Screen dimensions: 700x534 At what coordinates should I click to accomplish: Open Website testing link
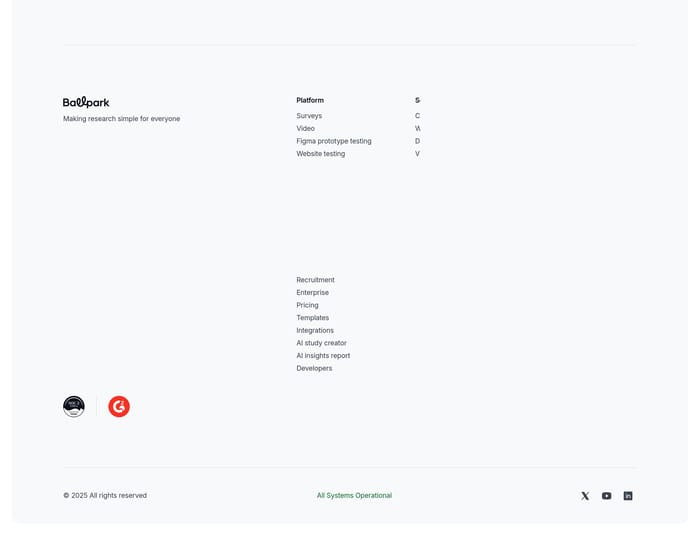(320, 154)
